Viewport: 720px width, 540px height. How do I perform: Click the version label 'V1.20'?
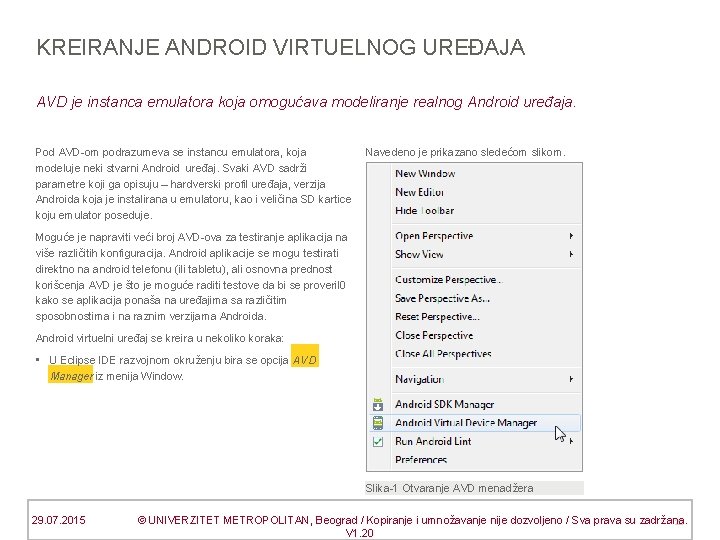(360, 533)
